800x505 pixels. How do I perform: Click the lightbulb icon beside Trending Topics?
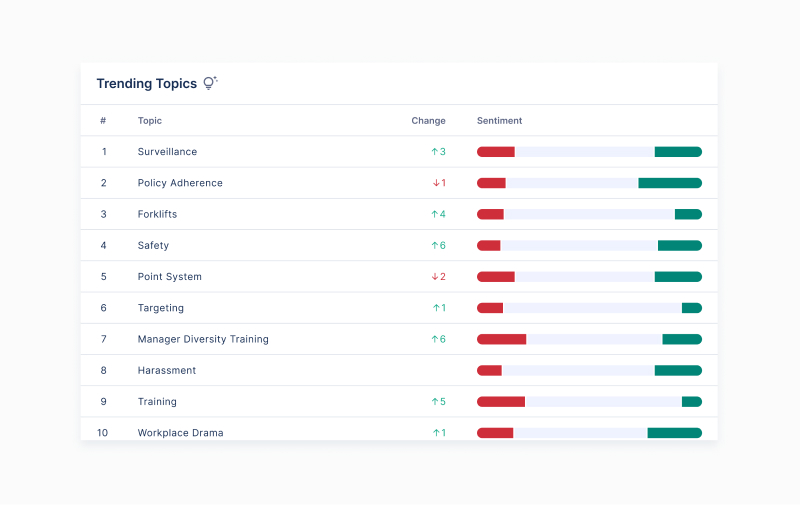coord(210,83)
